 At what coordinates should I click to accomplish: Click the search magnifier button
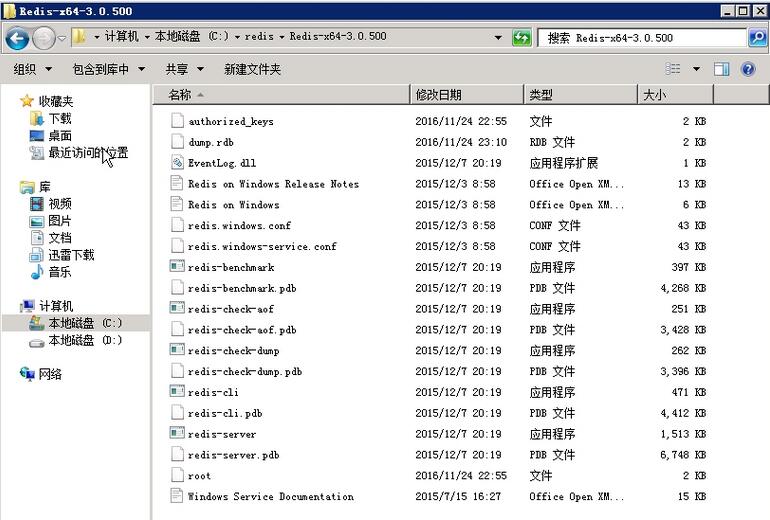pos(758,37)
